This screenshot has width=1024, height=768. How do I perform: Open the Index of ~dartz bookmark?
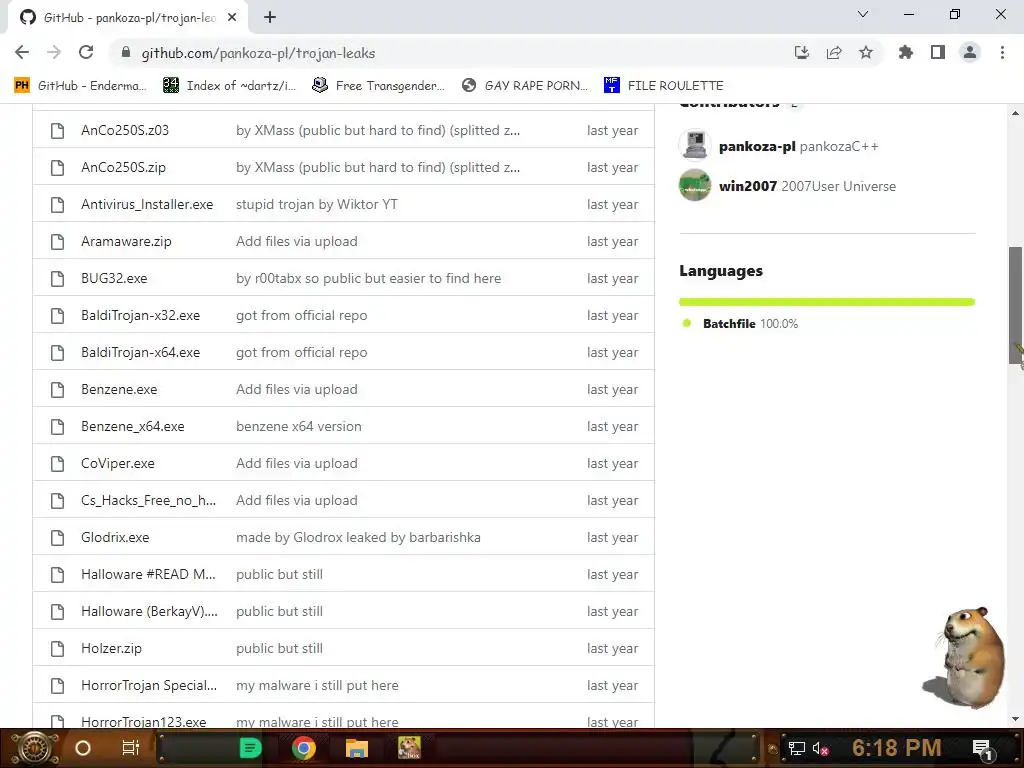pos(229,86)
